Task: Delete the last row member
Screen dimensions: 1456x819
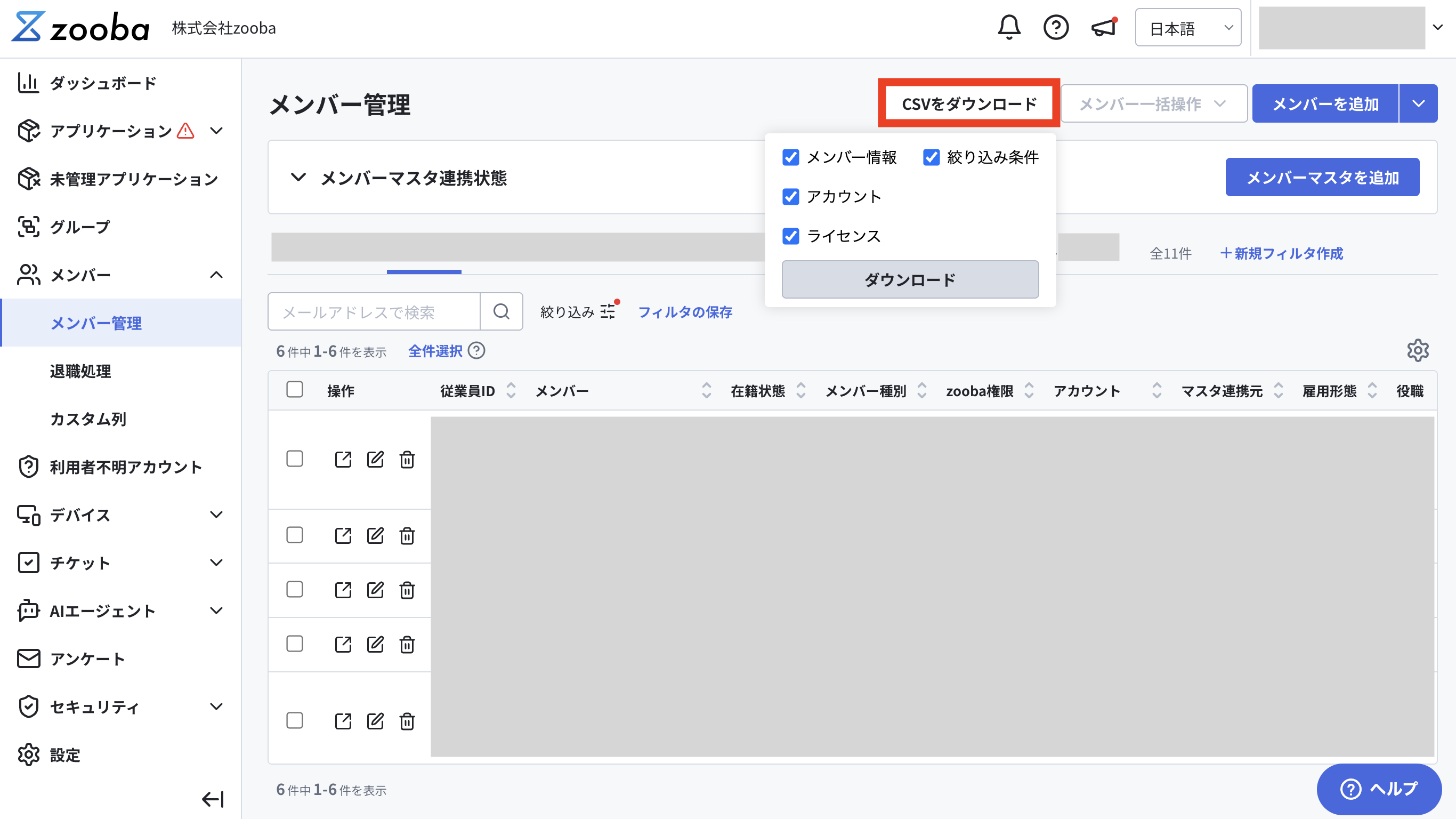Action: pos(407,721)
